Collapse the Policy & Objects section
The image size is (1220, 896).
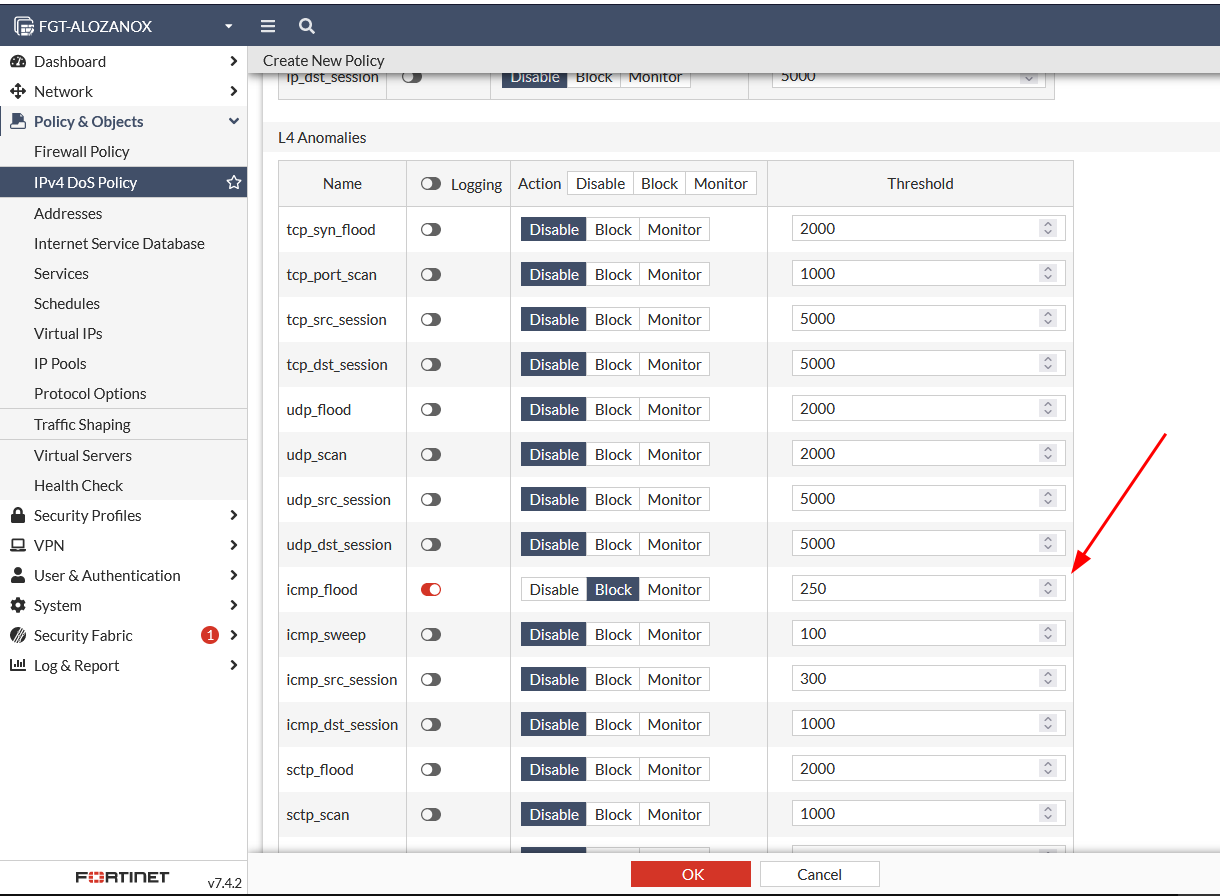pyautogui.click(x=234, y=121)
